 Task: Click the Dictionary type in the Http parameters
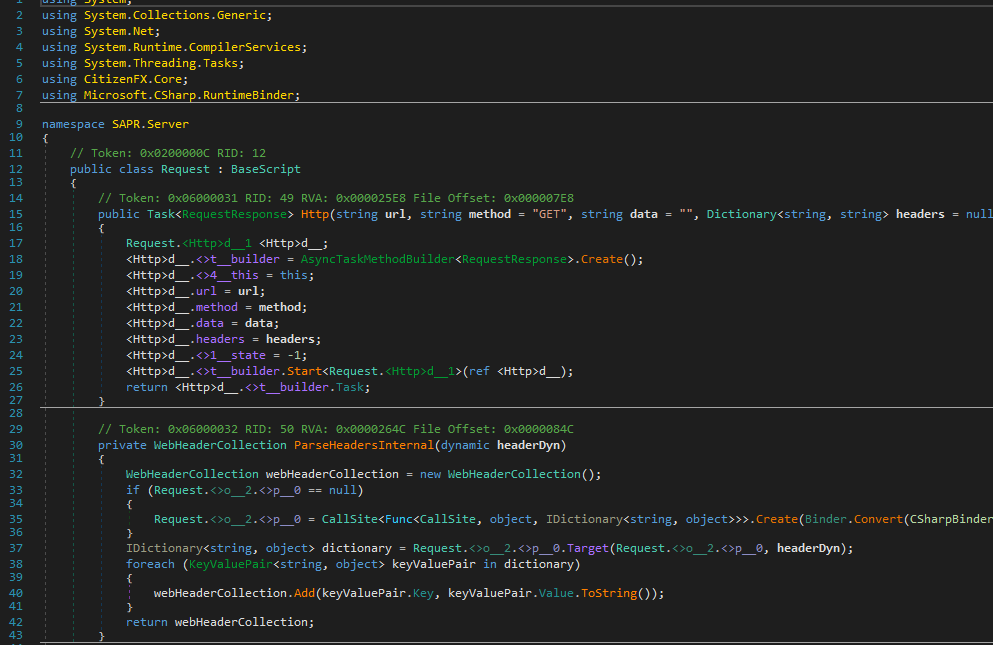point(741,215)
